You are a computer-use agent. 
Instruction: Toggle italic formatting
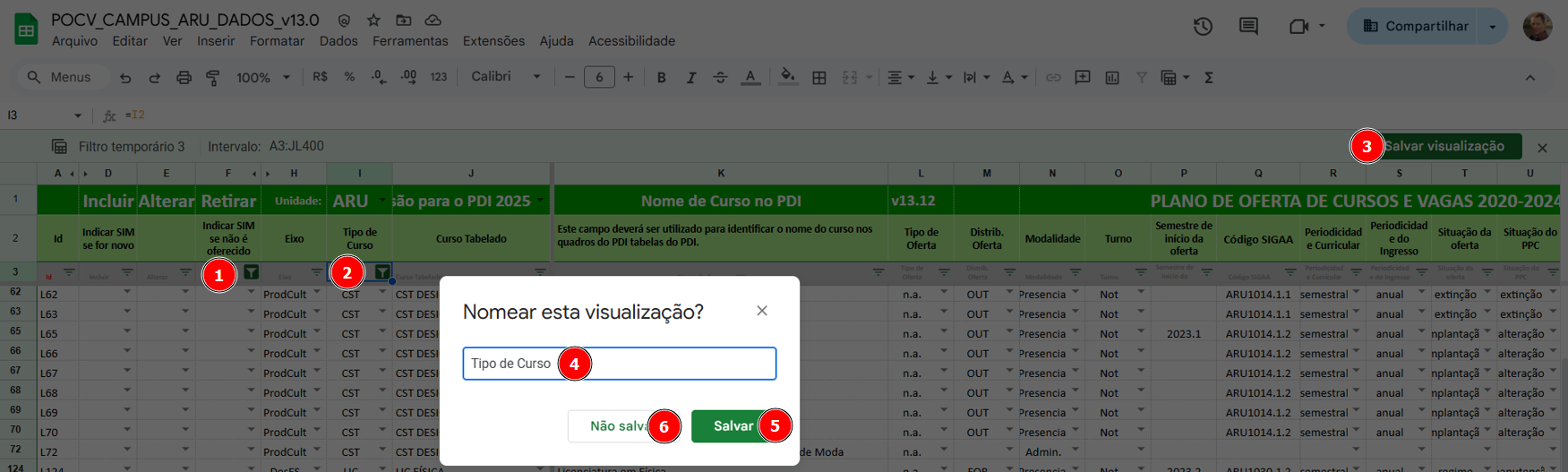click(x=690, y=78)
